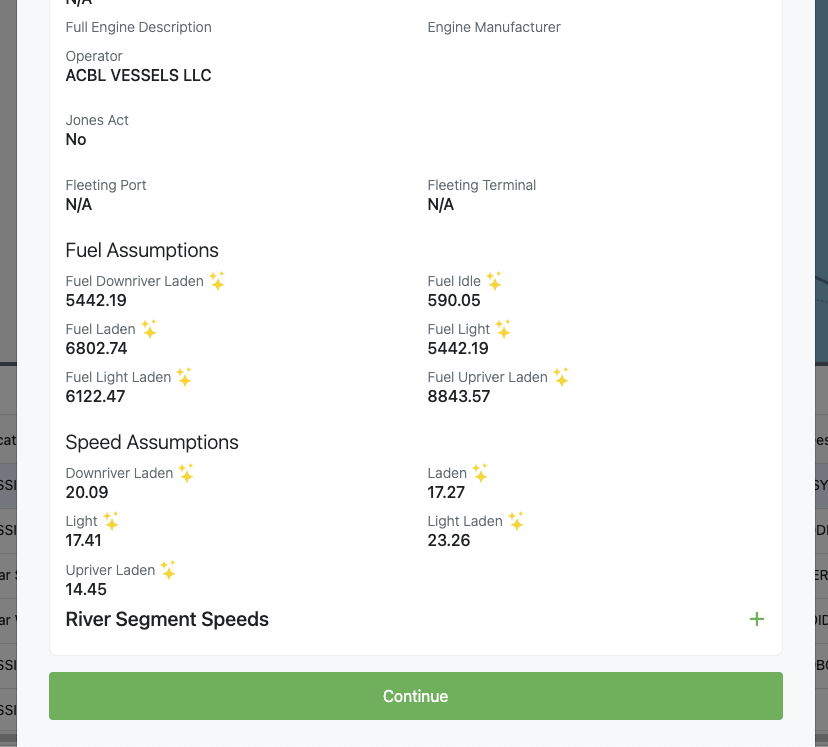
Task: Click the Fuel Assumptions section heading
Action: [x=142, y=250]
